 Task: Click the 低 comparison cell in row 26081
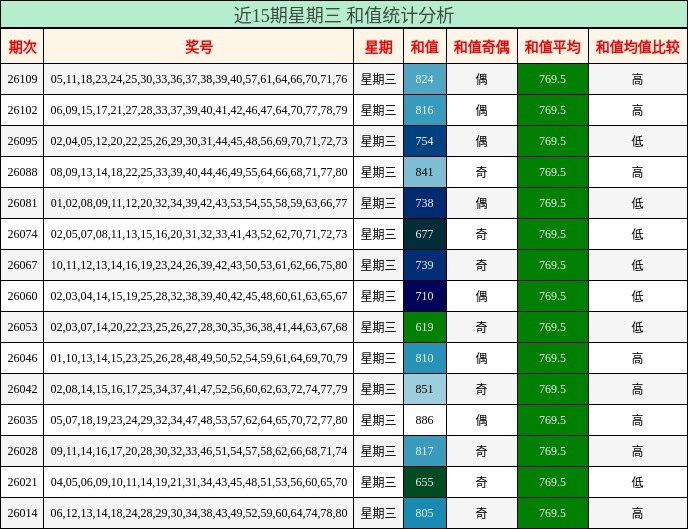638,203
